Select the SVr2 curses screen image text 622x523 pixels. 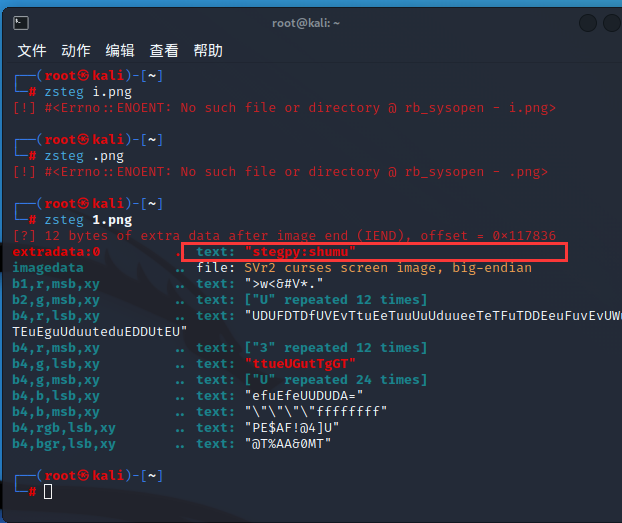pyautogui.click(x=388, y=268)
